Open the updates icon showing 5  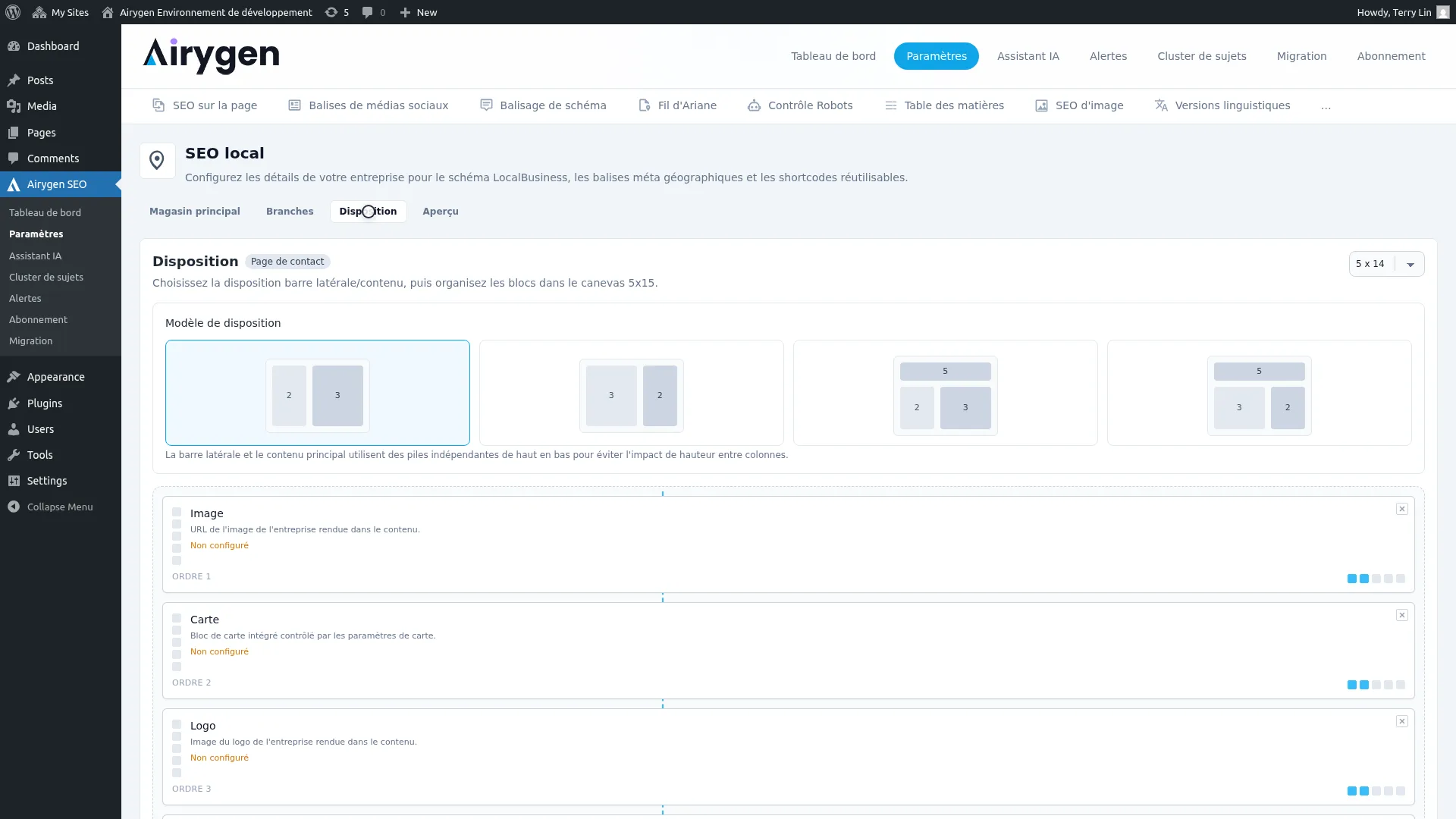(x=337, y=12)
